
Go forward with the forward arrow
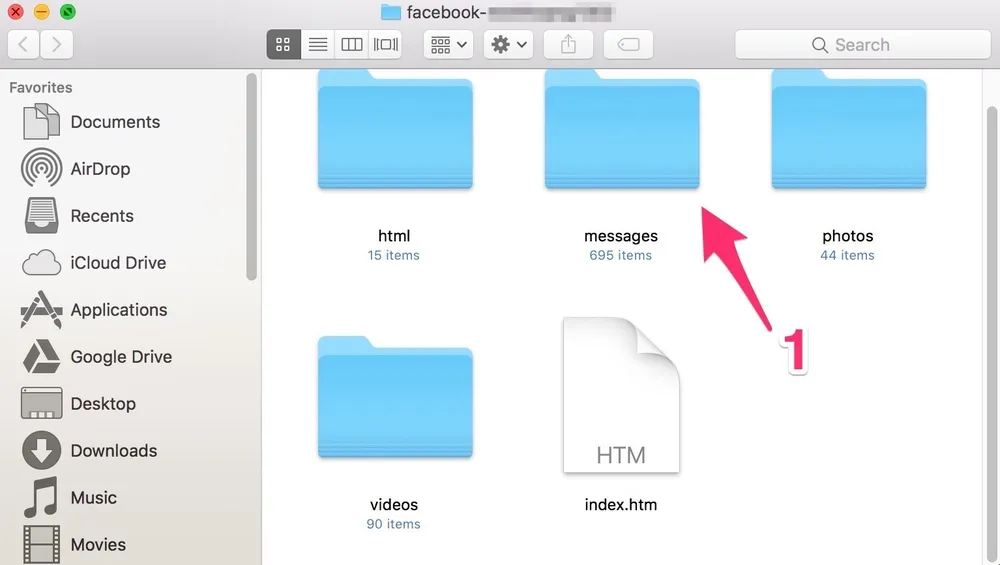(56, 45)
